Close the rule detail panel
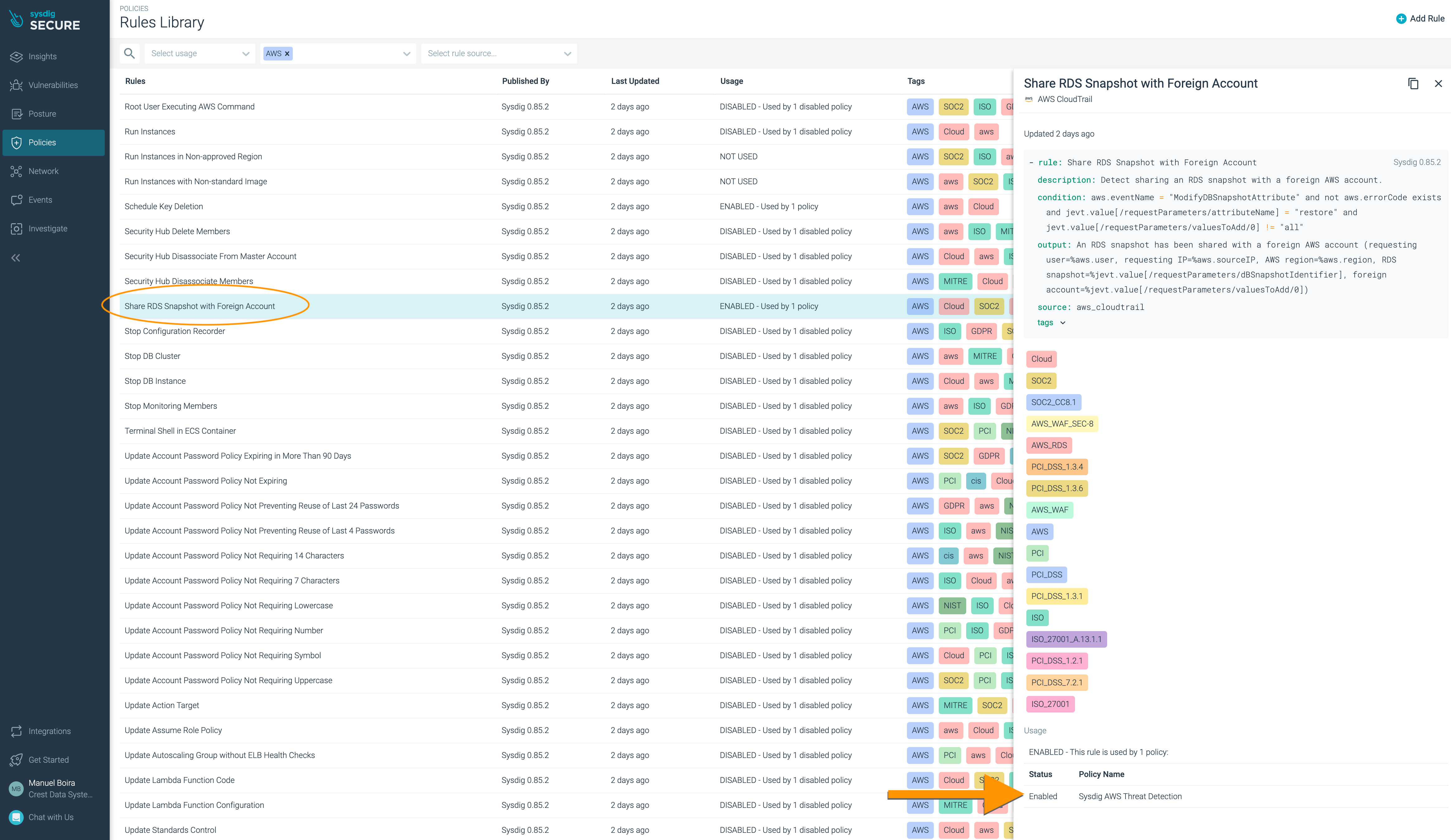Viewport: 1451px width, 840px height. point(1438,84)
